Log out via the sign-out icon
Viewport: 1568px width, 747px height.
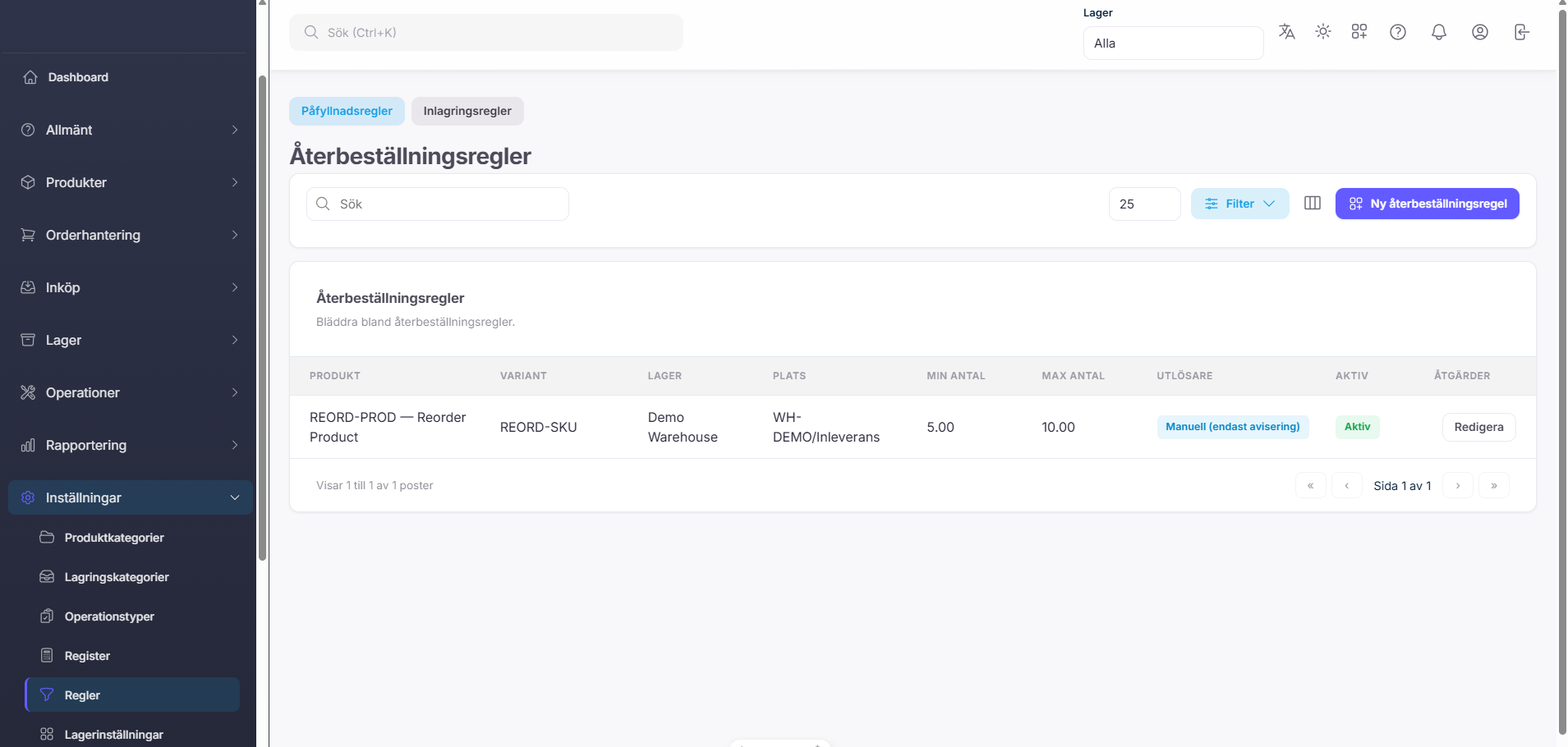click(1521, 31)
